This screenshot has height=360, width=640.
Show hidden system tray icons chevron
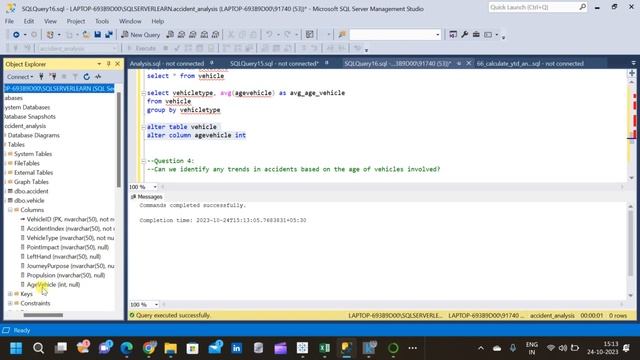point(481,348)
